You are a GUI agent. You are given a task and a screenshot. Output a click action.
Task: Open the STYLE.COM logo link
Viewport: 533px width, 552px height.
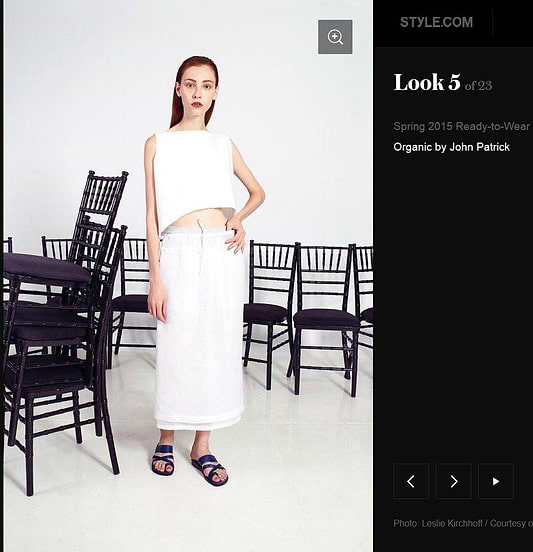(x=436, y=22)
